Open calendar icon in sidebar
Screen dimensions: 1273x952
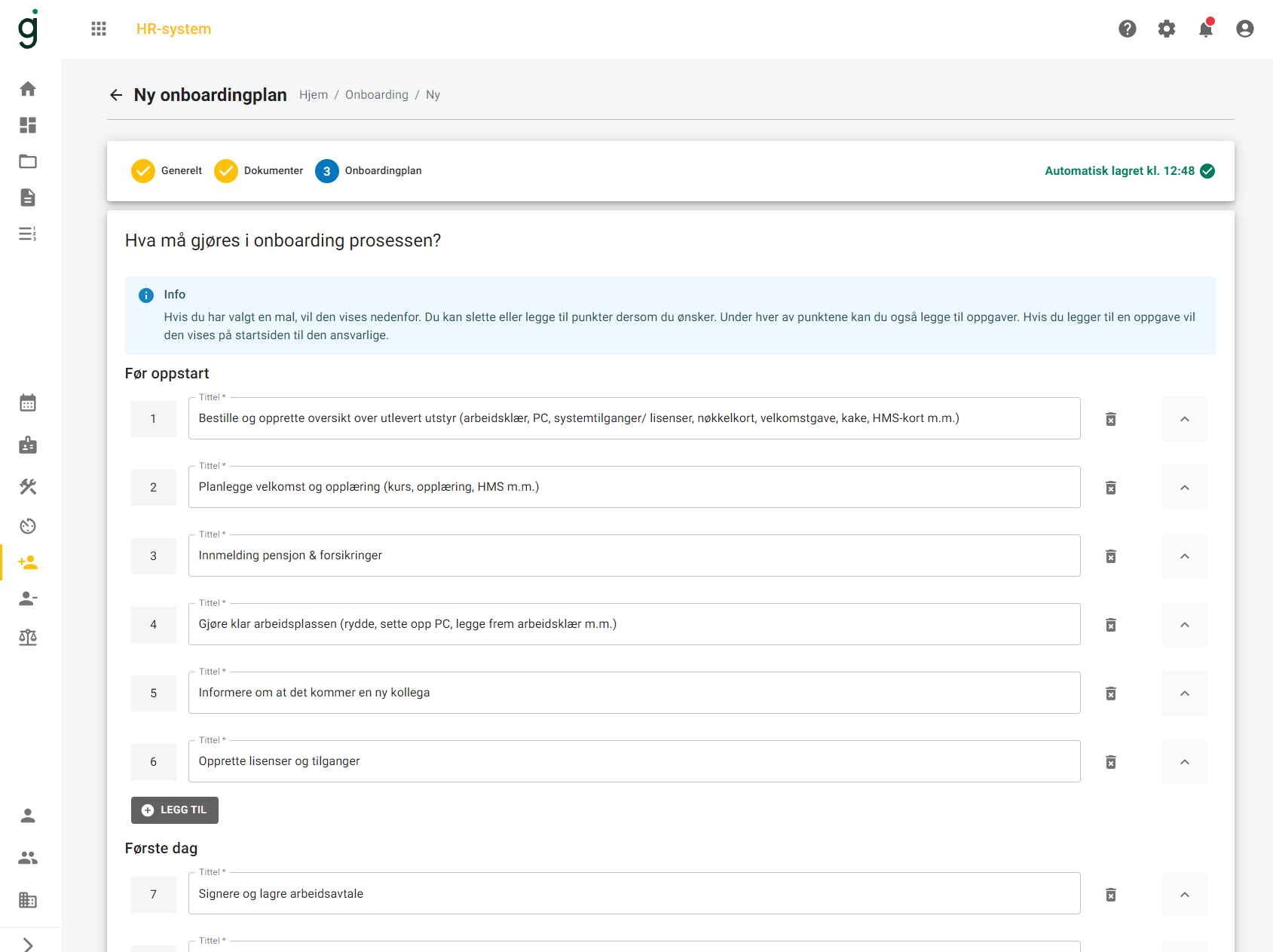(x=28, y=403)
